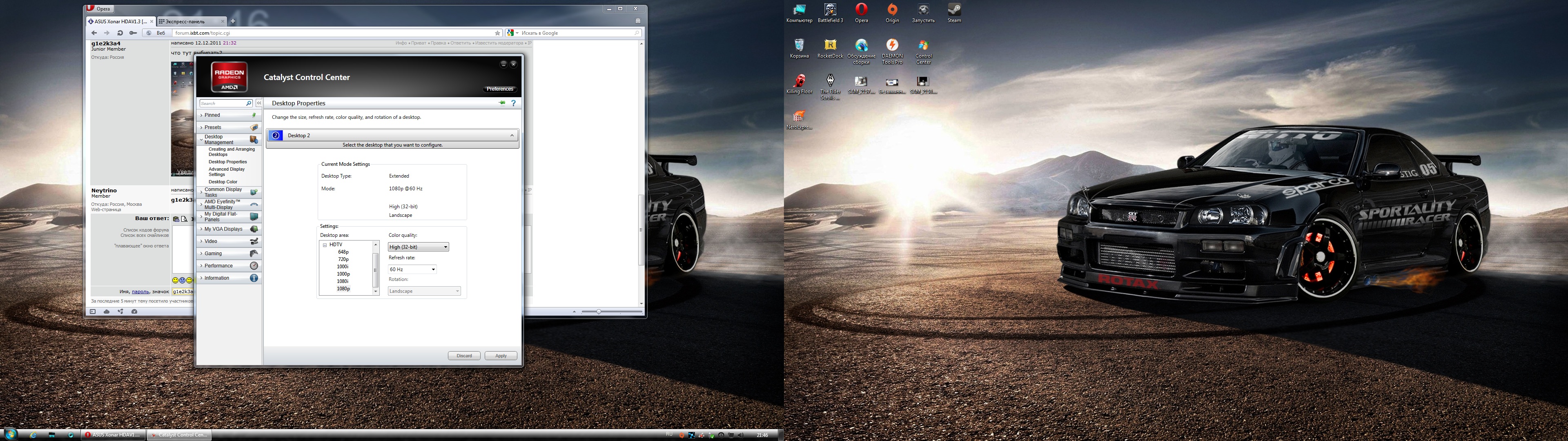Collapse the sidebar with double-chevron button
The width and height of the screenshot is (1568, 441).
tap(259, 103)
